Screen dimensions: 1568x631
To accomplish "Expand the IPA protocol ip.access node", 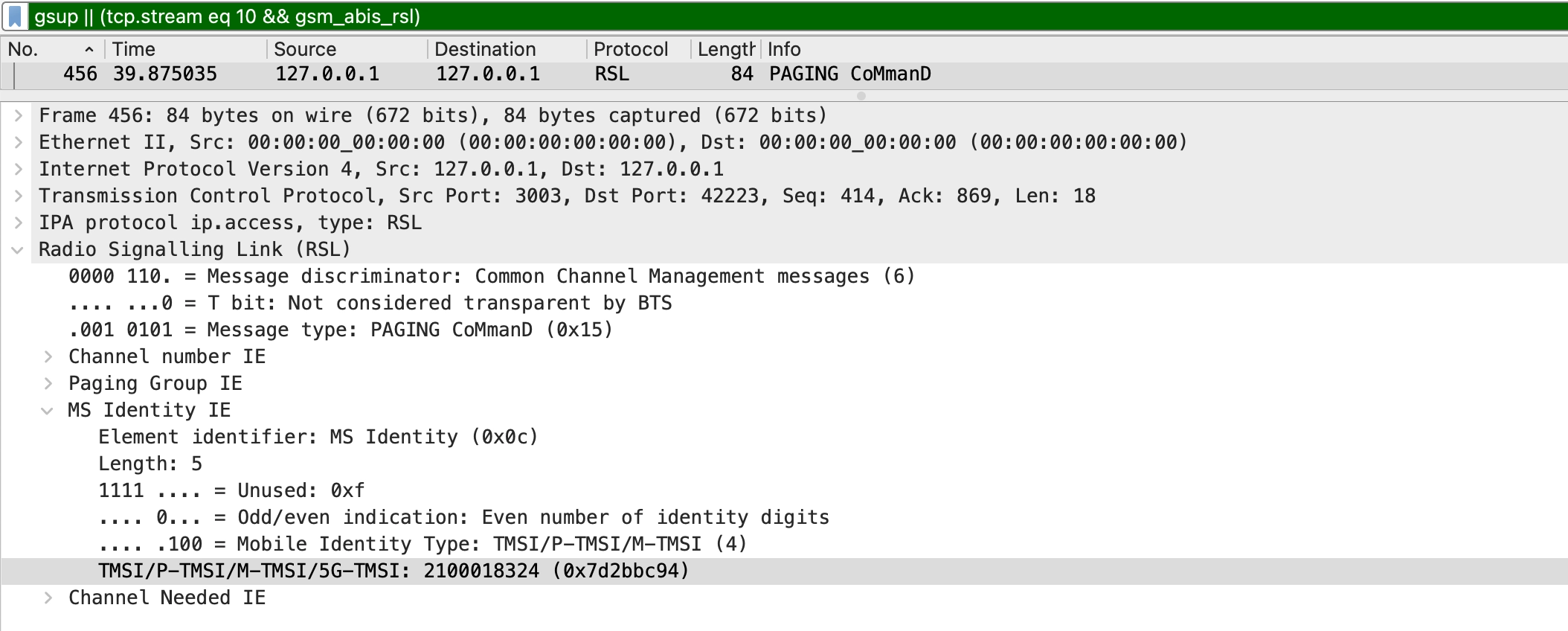I will pos(19,222).
